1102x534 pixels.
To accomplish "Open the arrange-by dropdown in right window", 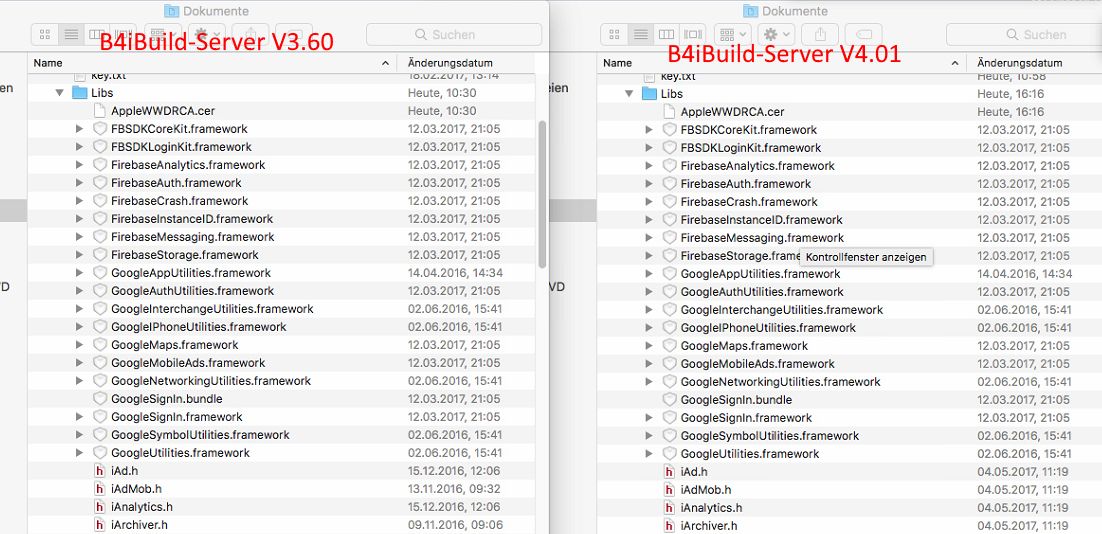I will click(732, 34).
